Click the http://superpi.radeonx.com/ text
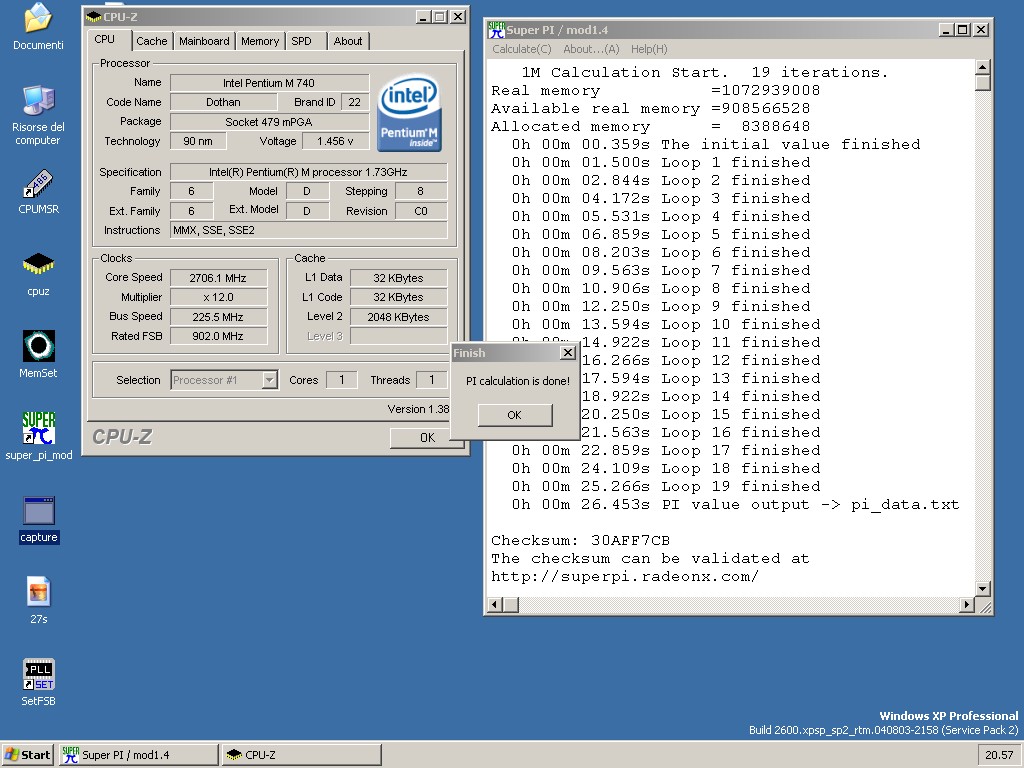The height and width of the screenshot is (768, 1024). pyautogui.click(x=625, y=576)
